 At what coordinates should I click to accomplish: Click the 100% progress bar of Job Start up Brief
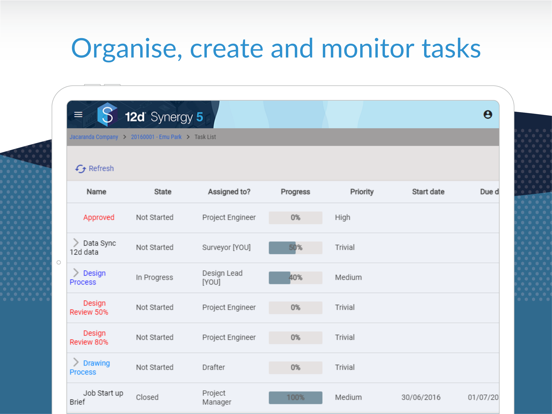295,397
